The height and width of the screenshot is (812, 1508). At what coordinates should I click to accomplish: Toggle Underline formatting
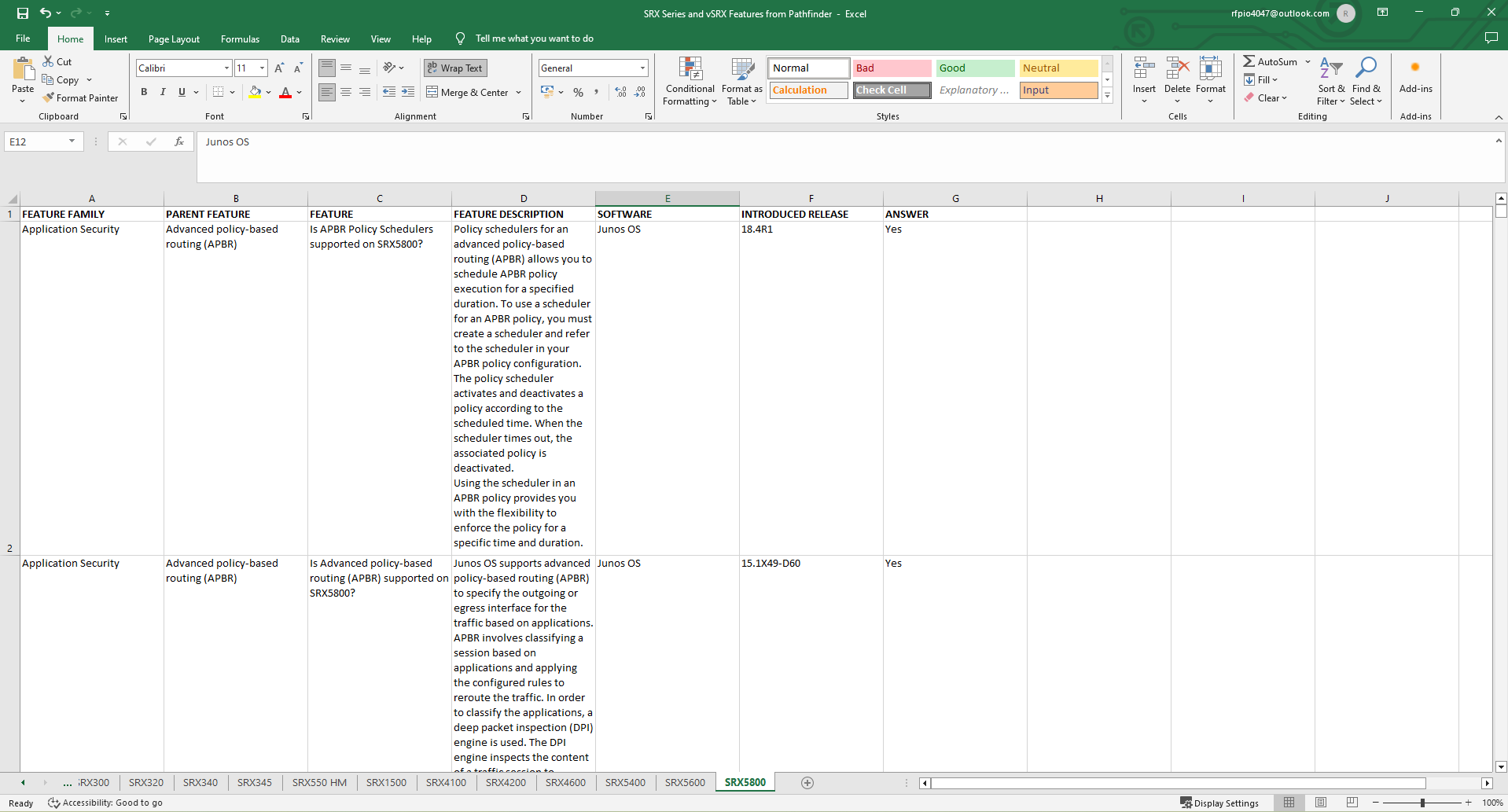pos(182,92)
